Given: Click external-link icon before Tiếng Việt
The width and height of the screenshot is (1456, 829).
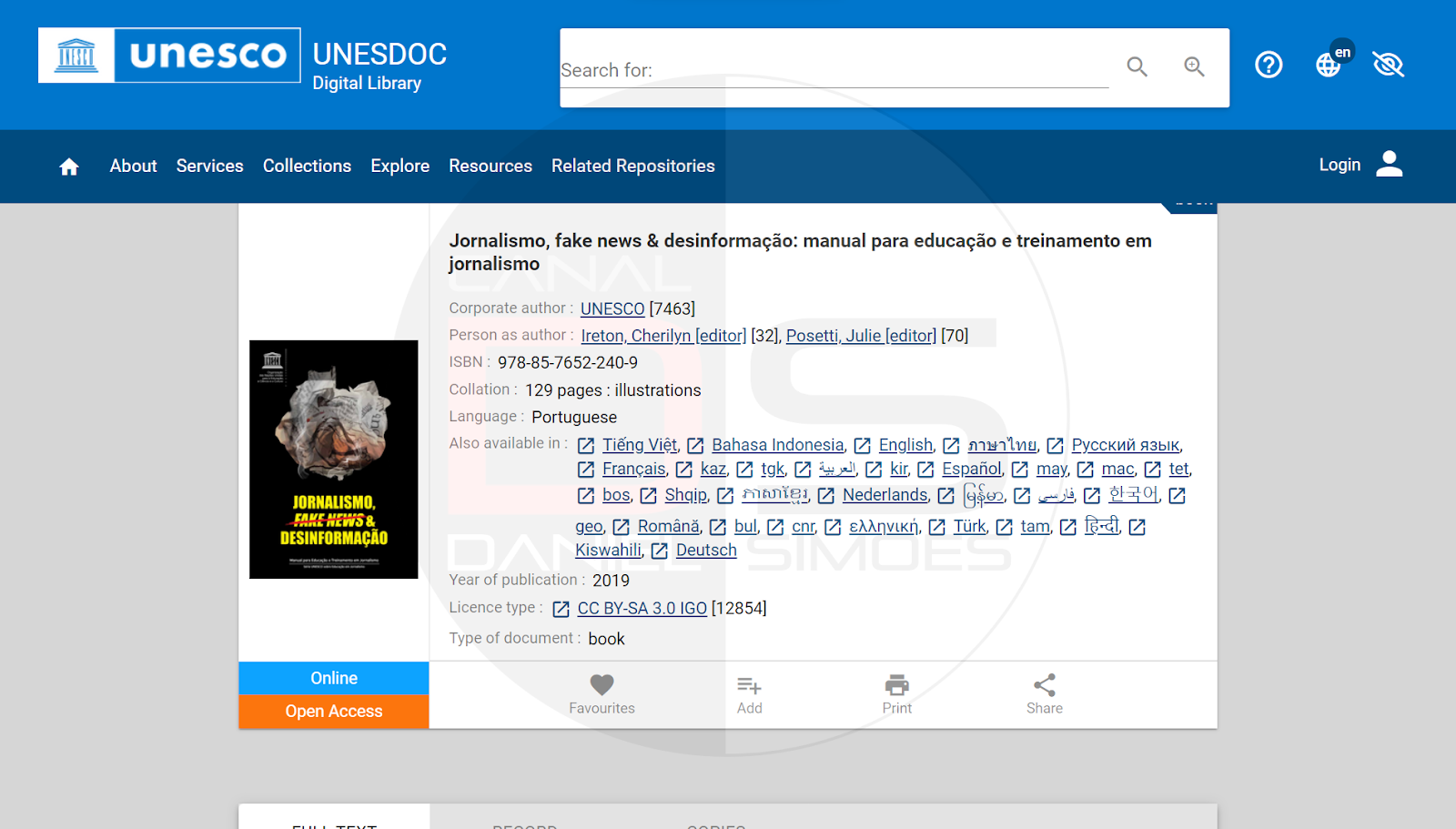Looking at the screenshot, I should click(x=586, y=446).
